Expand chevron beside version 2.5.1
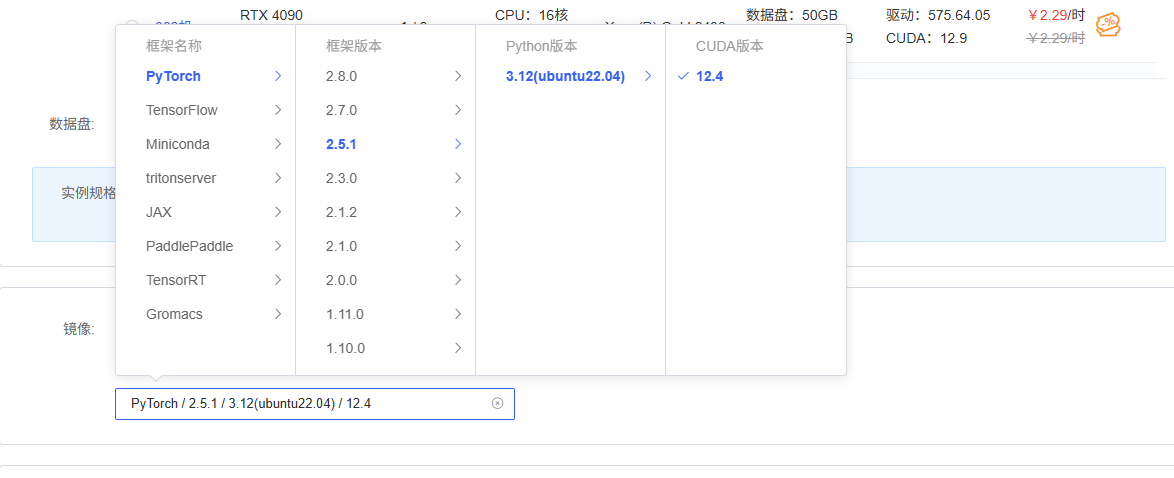The width and height of the screenshot is (1174, 478). (458, 144)
